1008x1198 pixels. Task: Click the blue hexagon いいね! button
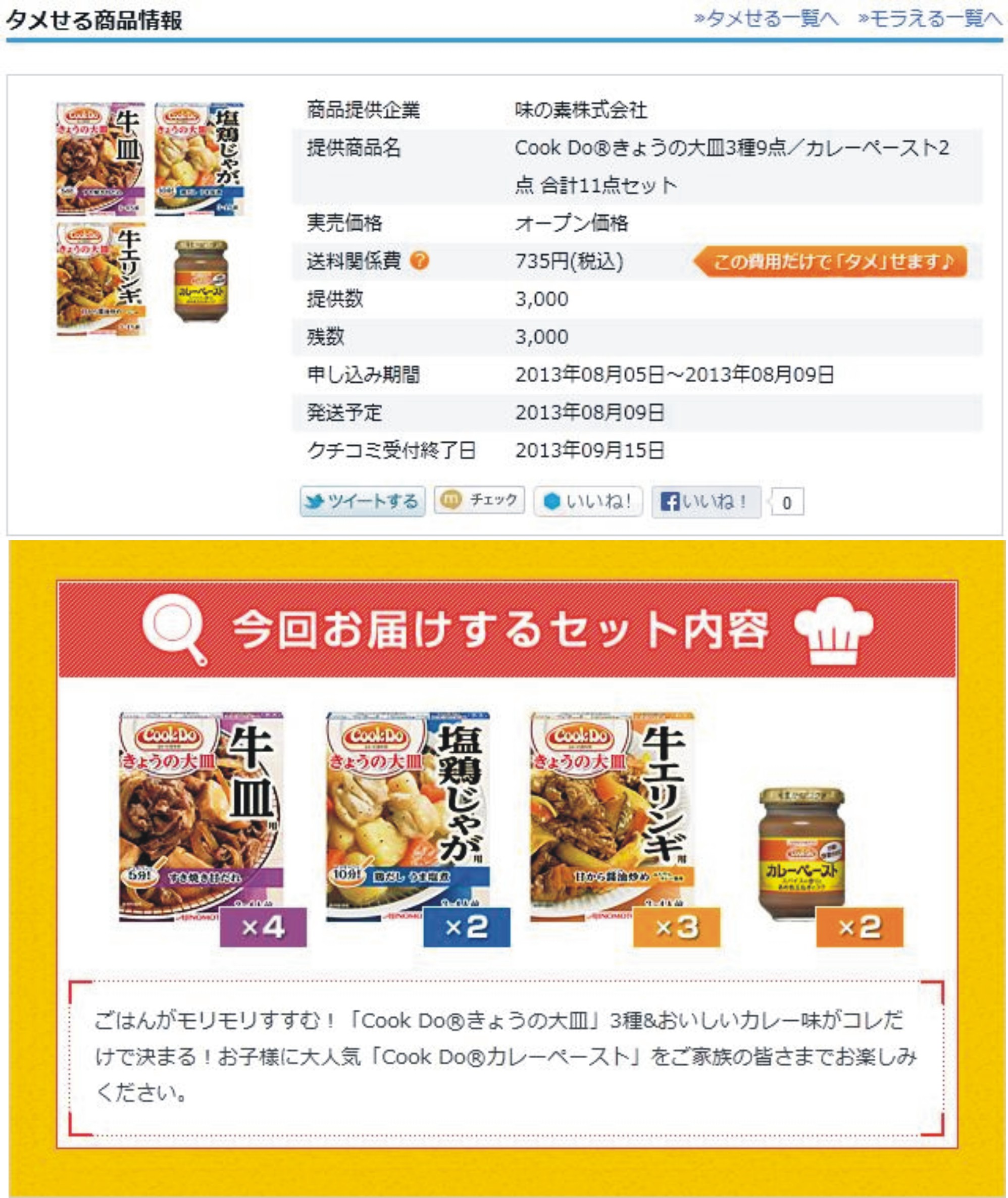588,501
